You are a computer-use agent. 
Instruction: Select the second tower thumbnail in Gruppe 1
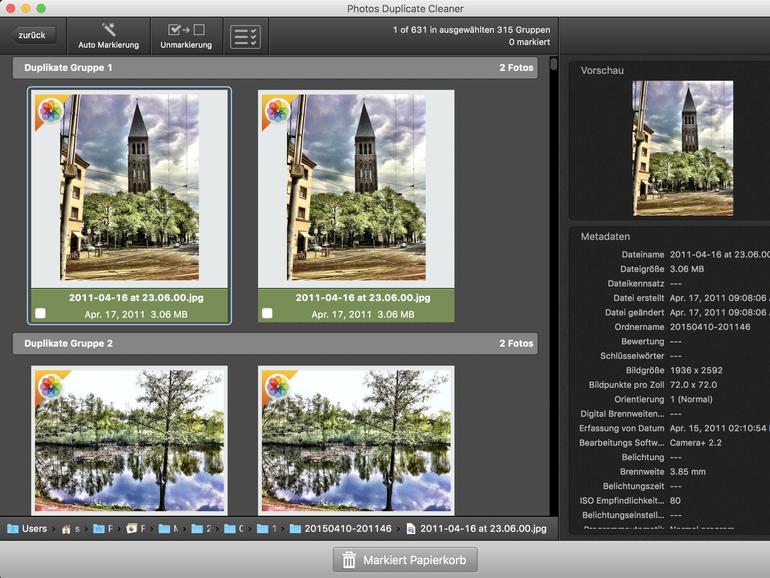(x=356, y=189)
